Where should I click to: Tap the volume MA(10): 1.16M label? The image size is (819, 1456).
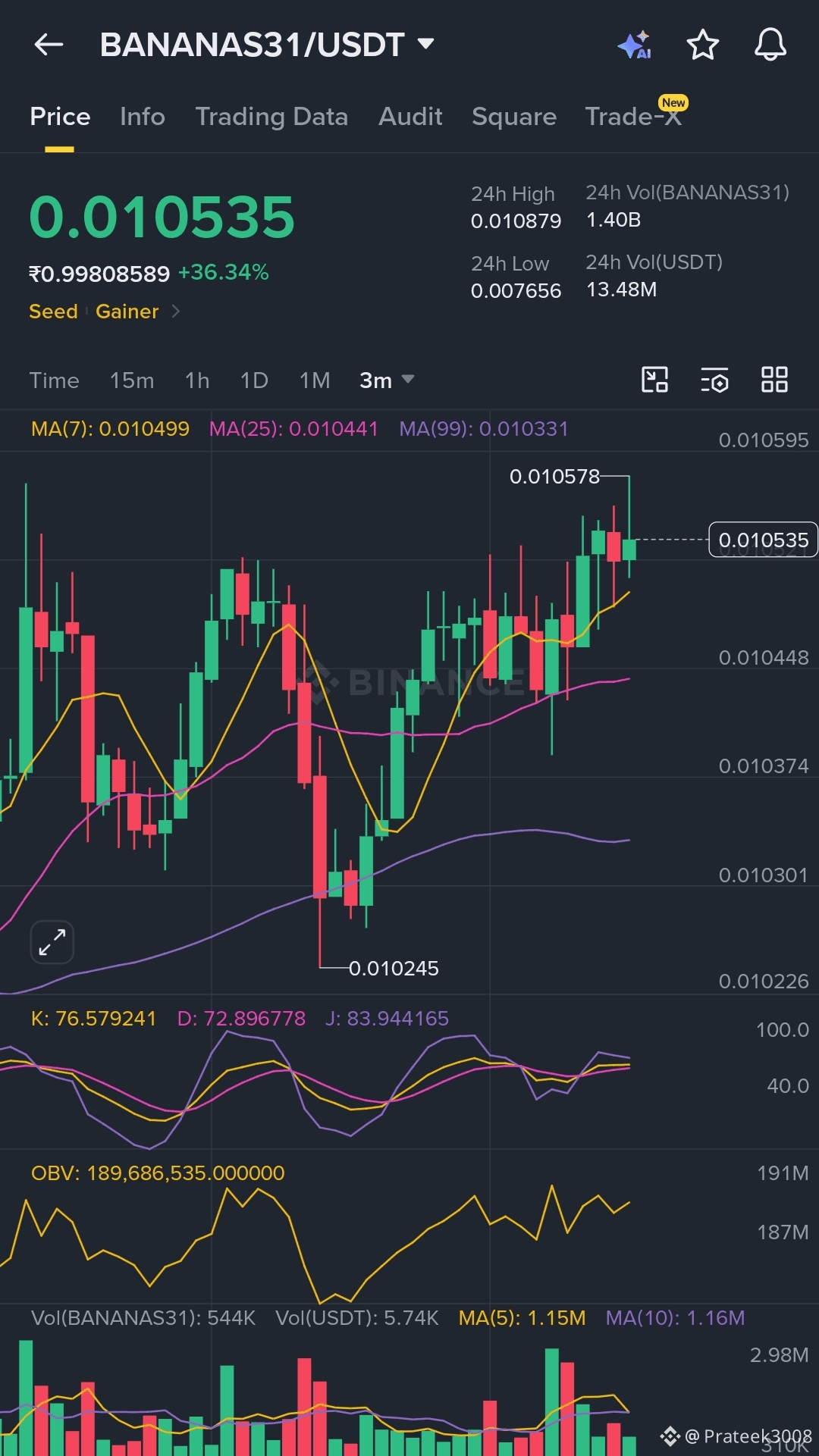675,1318
